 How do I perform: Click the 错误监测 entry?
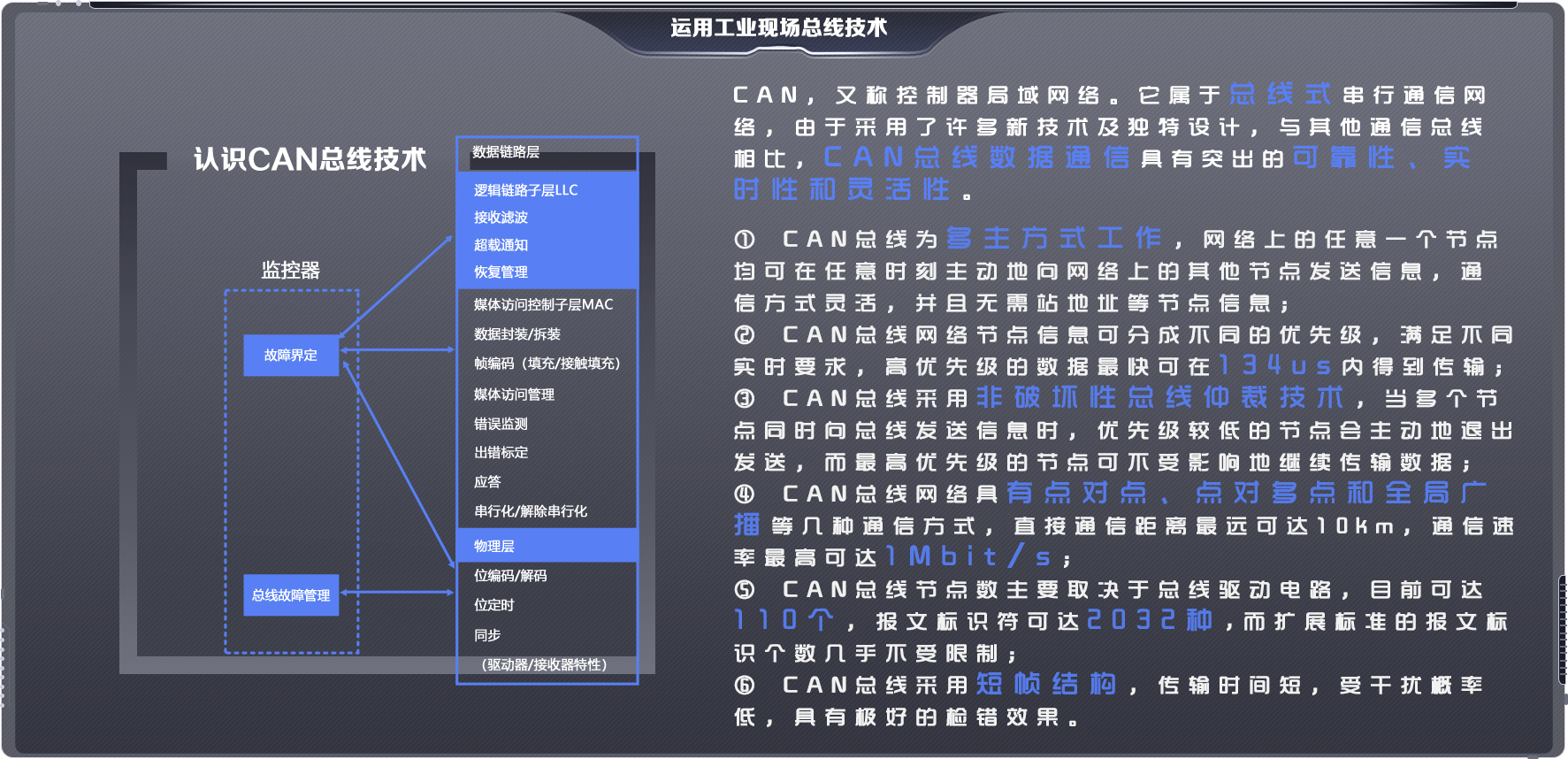point(501,424)
